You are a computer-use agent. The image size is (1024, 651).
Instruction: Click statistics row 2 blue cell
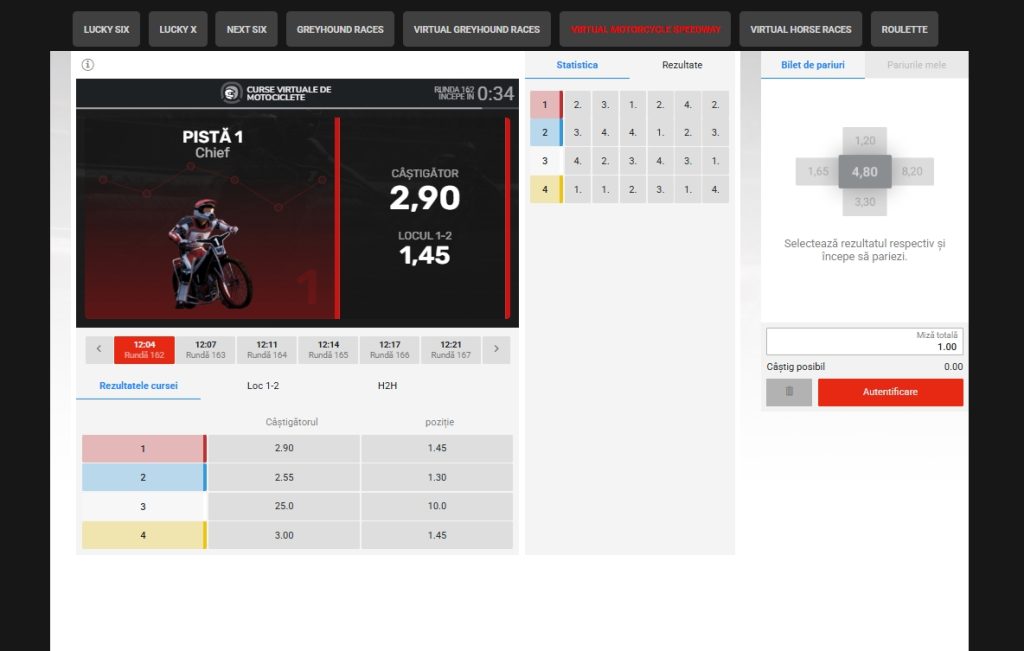point(546,133)
